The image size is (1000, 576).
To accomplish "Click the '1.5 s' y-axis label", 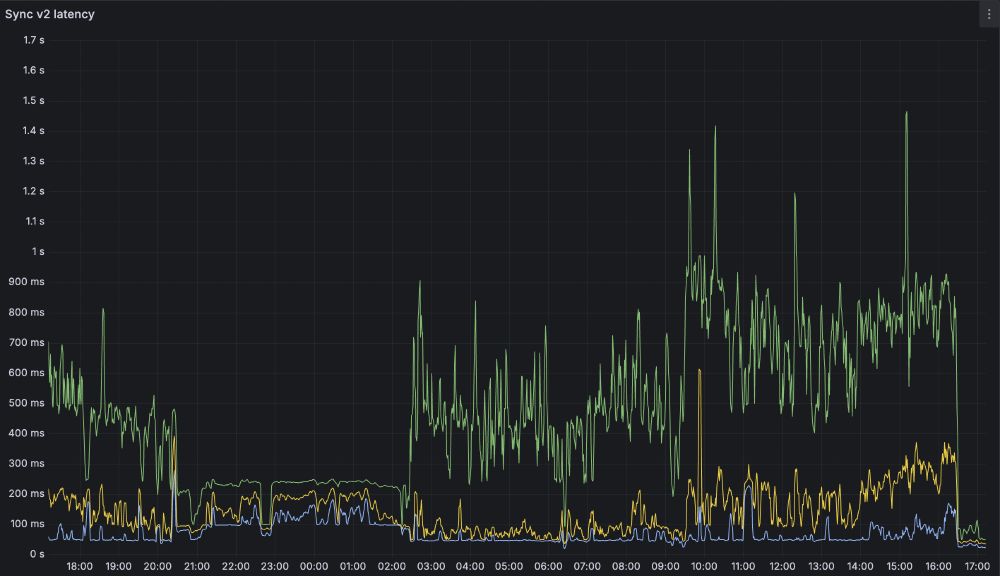I will 34,101.
